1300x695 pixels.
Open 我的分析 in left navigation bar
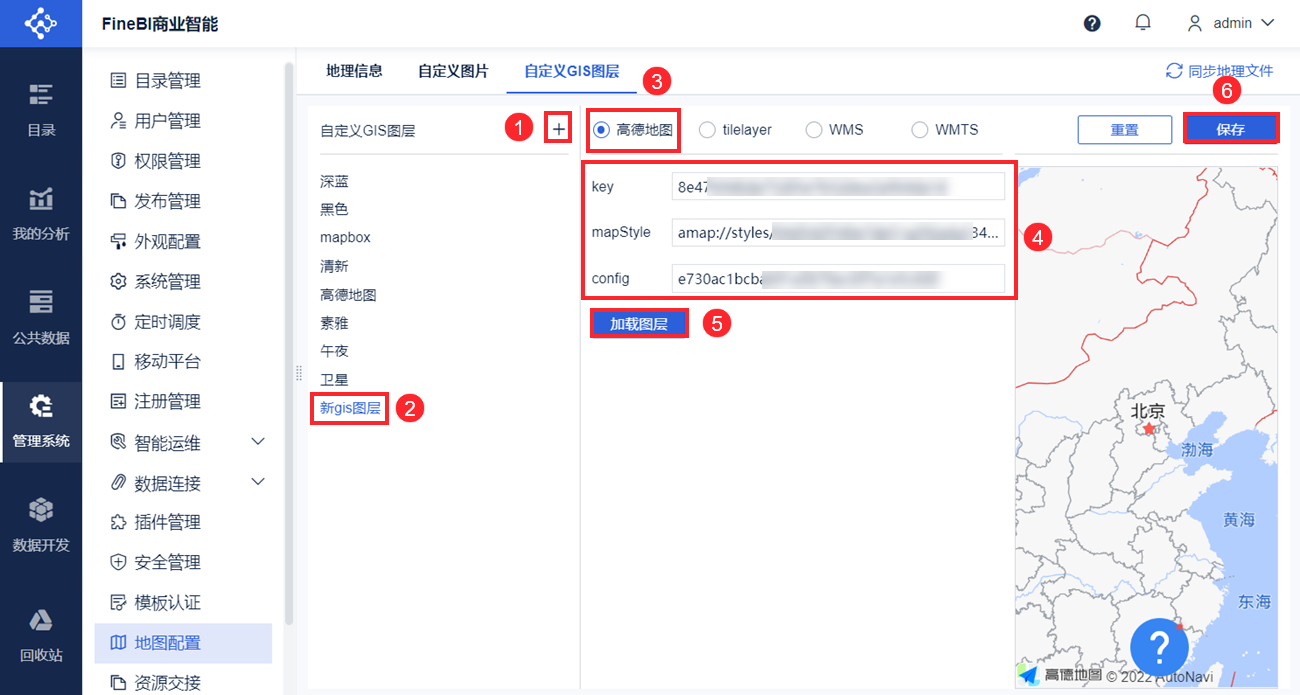pos(41,214)
